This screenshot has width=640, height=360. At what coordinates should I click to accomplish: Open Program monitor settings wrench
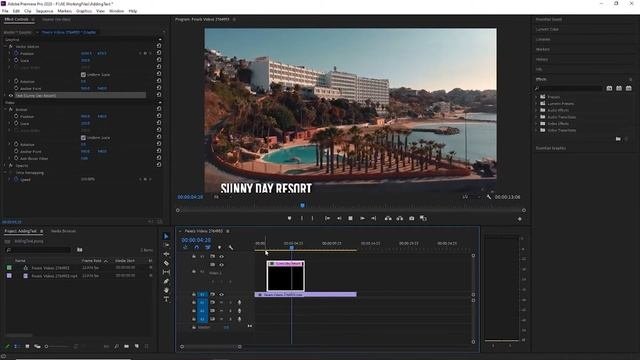tap(489, 197)
